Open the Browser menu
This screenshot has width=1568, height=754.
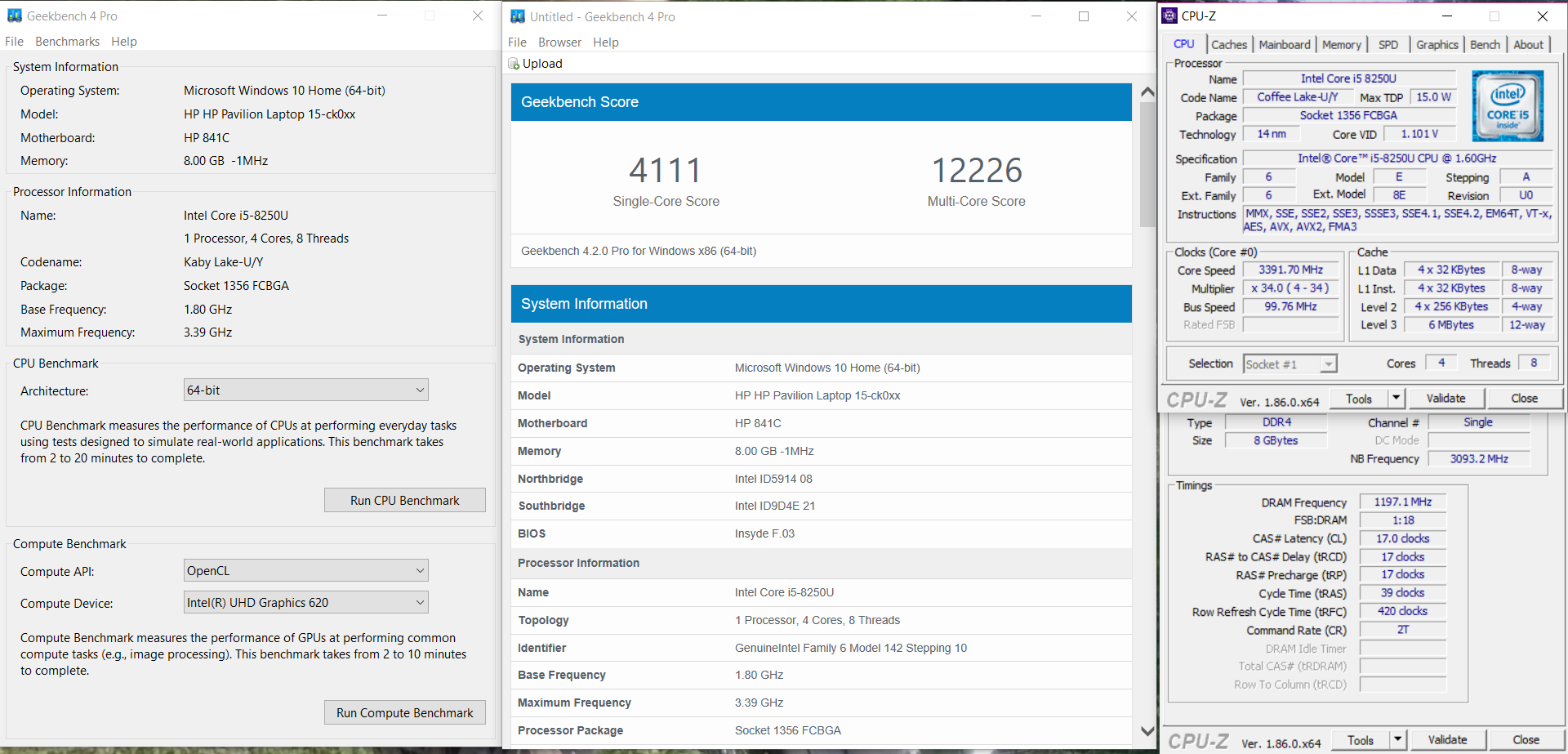point(559,42)
